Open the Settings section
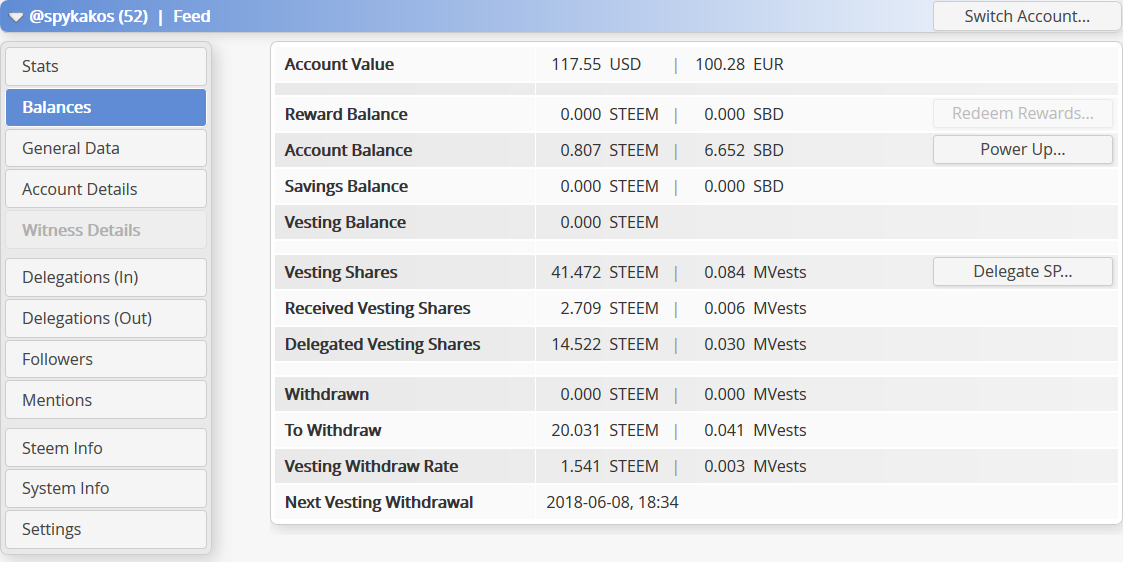The width and height of the screenshot is (1123, 562). pyautogui.click(x=106, y=529)
